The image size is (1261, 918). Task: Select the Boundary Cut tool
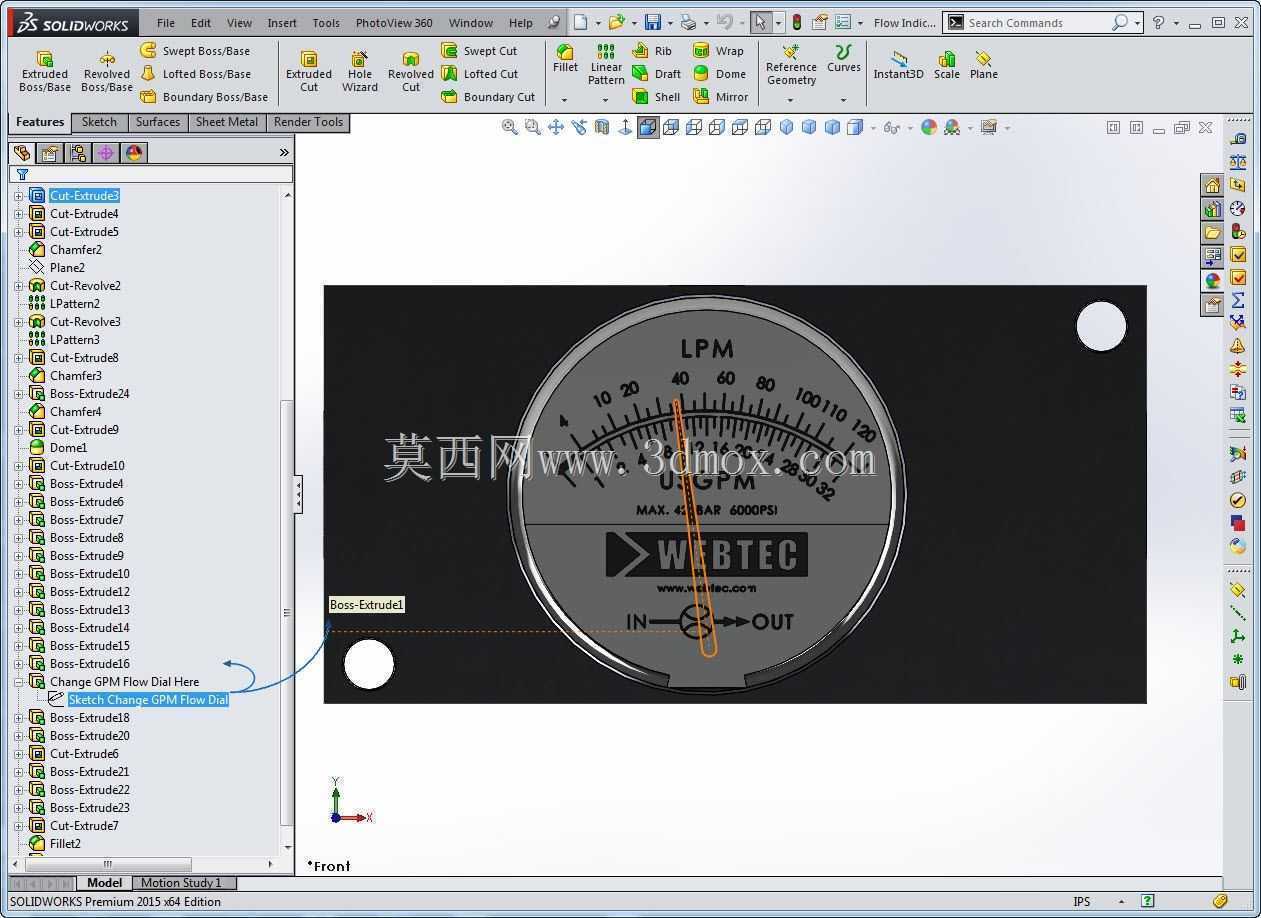pos(489,96)
